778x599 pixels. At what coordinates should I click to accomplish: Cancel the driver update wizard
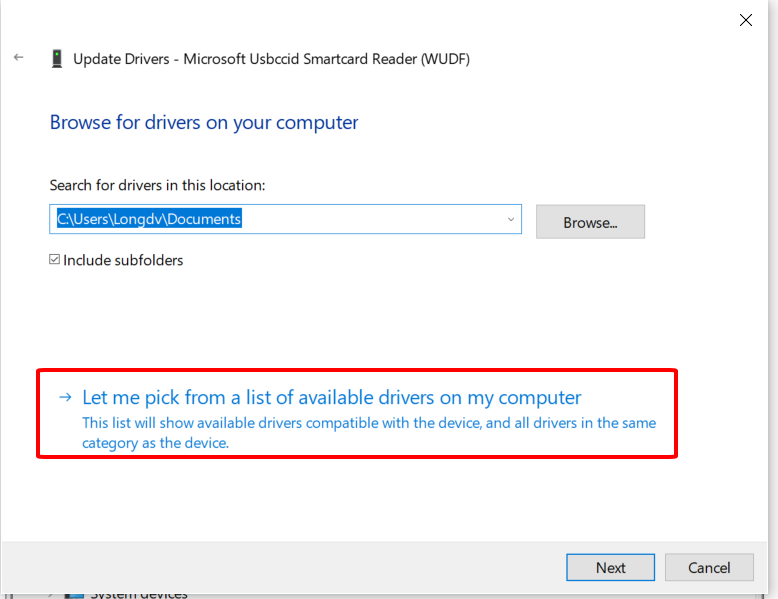click(709, 567)
